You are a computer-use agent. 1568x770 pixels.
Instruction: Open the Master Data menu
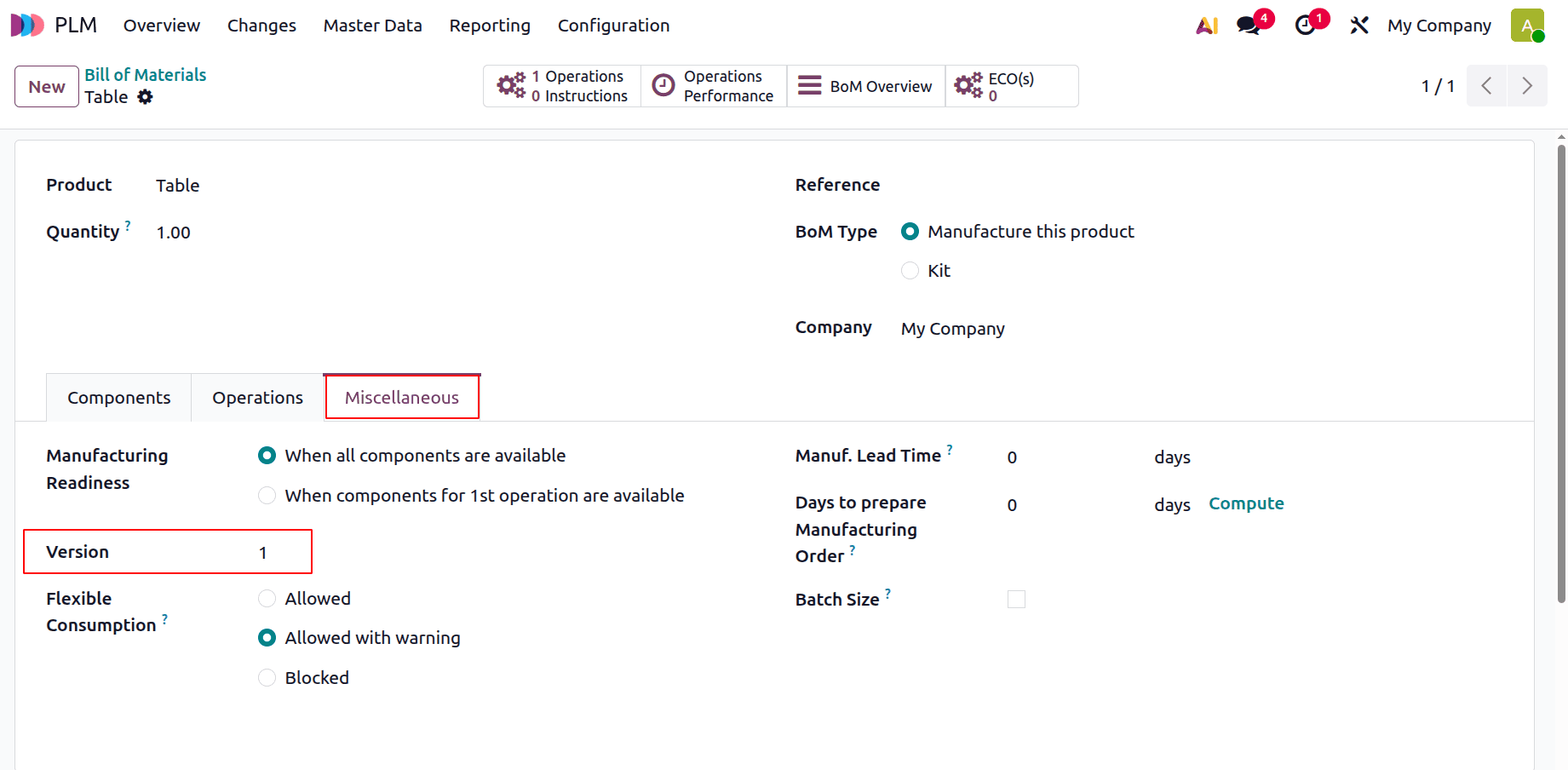click(x=372, y=26)
